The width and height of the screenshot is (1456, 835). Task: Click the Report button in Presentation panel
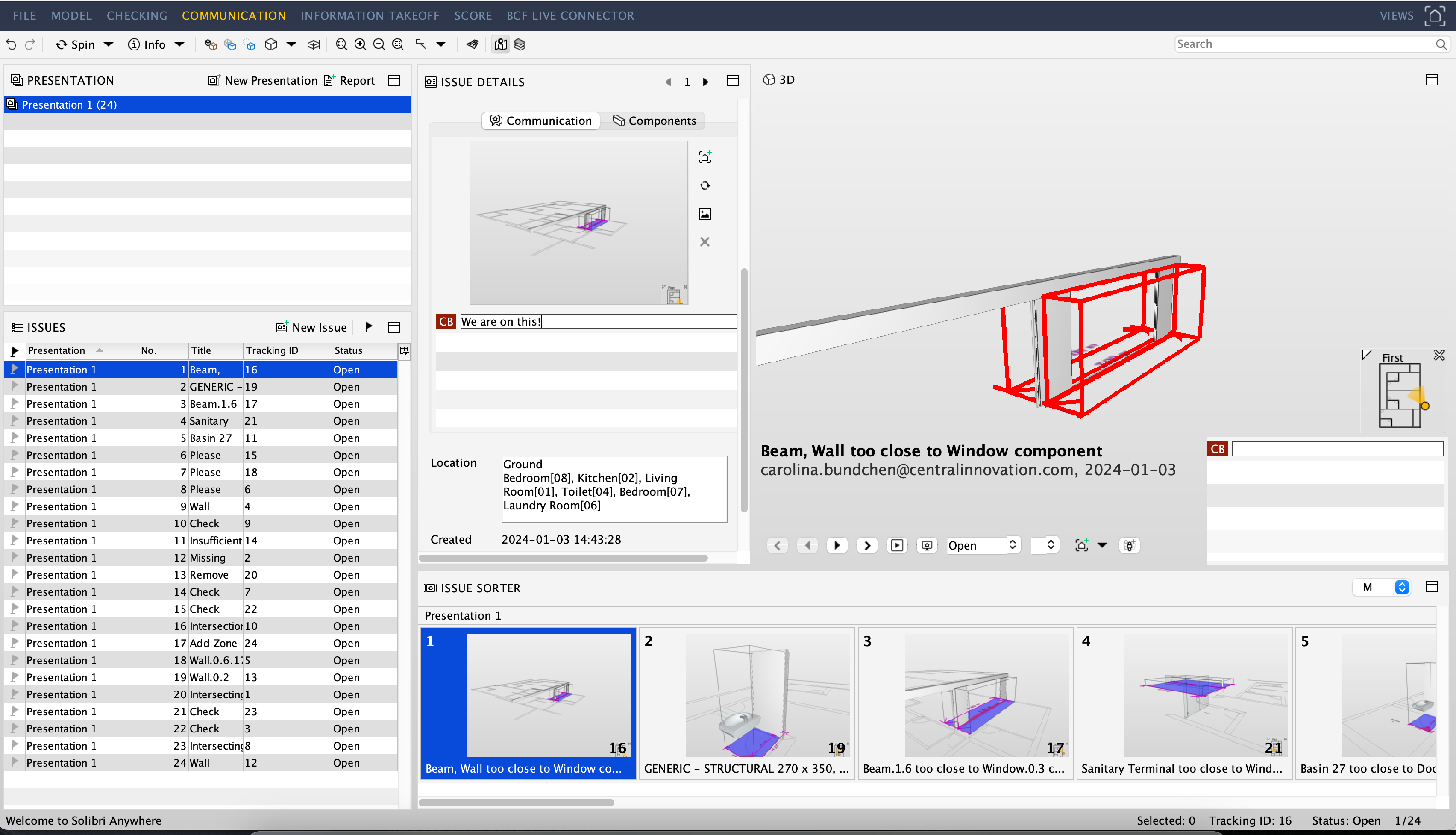tap(349, 80)
